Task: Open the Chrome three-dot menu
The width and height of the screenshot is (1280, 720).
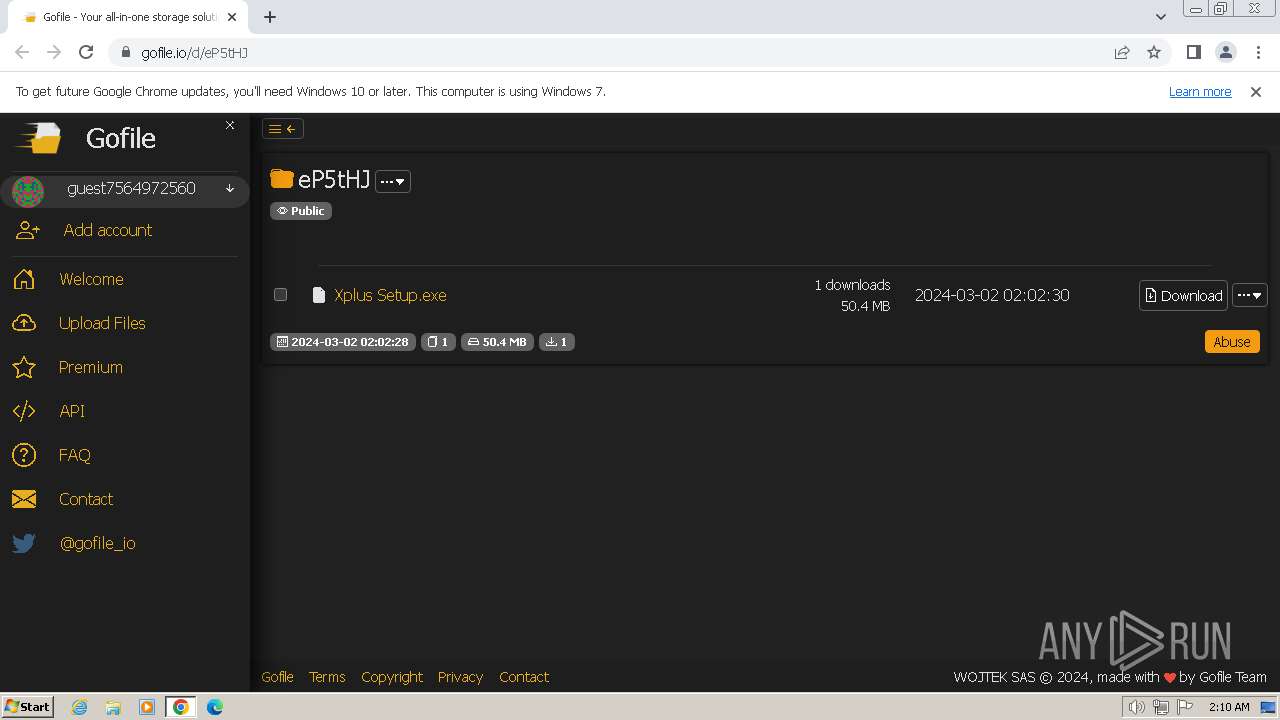Action: click(x=1258, y=52)
